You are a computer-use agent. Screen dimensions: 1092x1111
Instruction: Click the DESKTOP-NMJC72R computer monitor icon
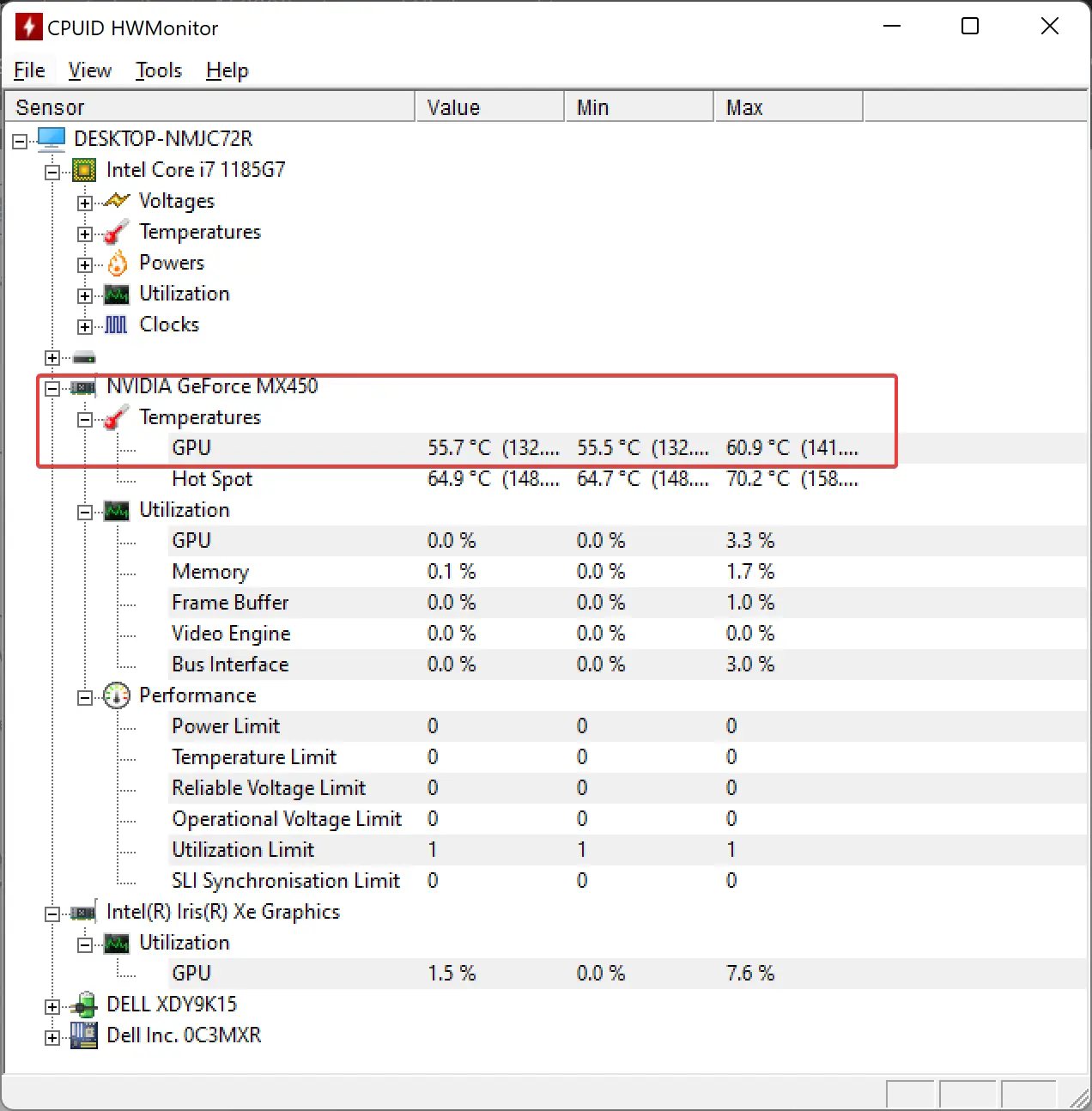tap(52, 138)
